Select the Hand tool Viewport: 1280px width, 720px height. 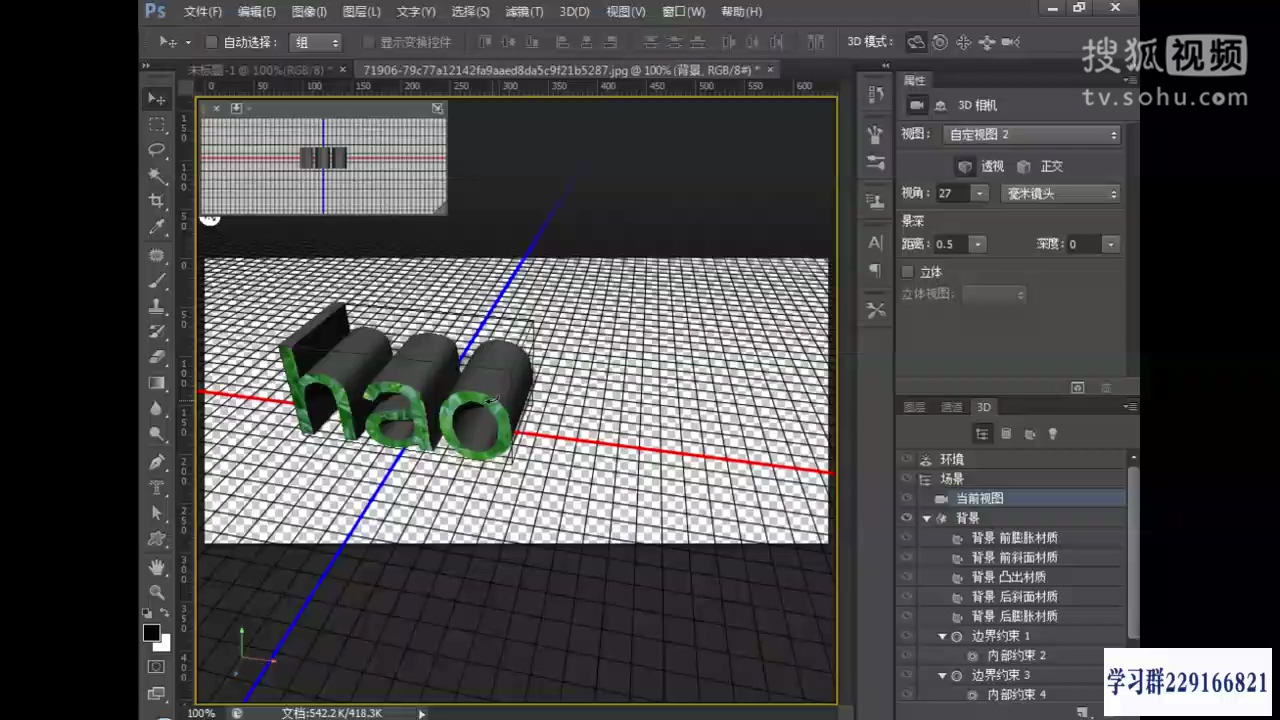coord(157,567)
